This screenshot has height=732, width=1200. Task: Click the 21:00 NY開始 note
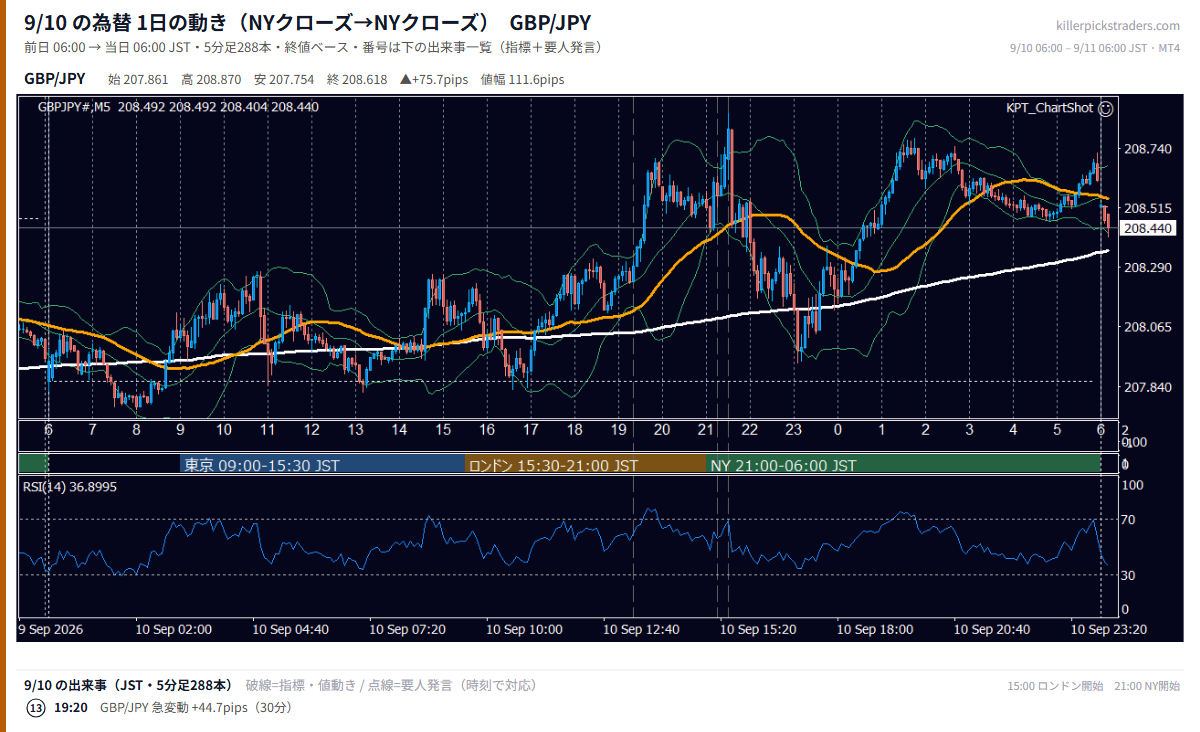click(x=1146, y=686)
